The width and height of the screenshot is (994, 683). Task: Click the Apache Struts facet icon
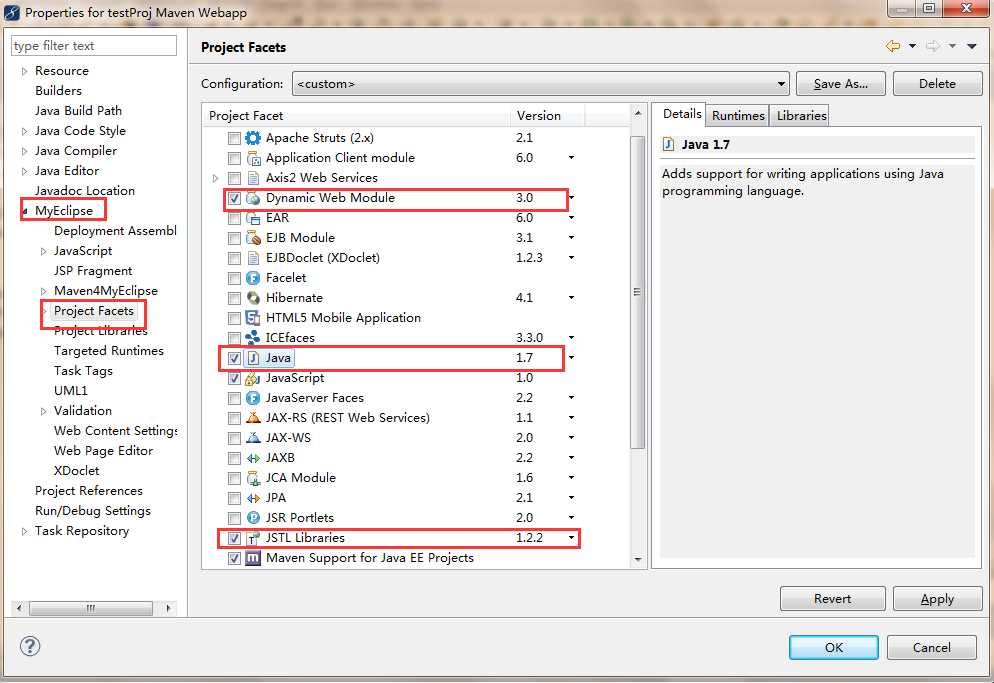coord(253,138)
